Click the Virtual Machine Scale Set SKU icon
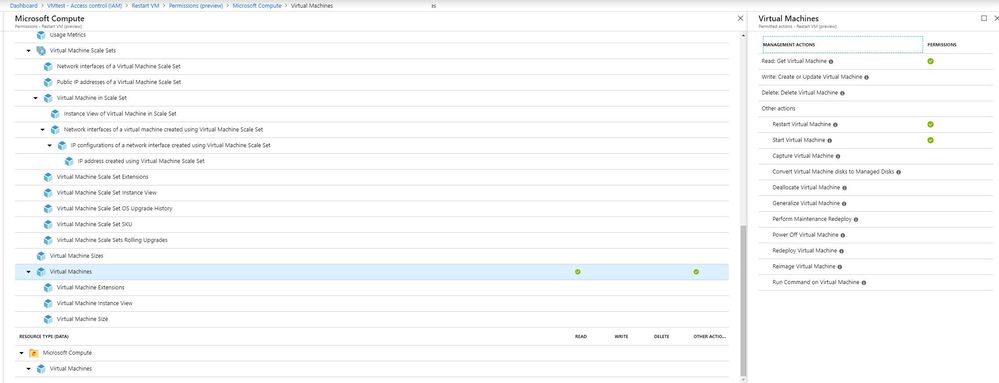Image resolution: width=999 pixels, height=383 pixels. point(48,224)
